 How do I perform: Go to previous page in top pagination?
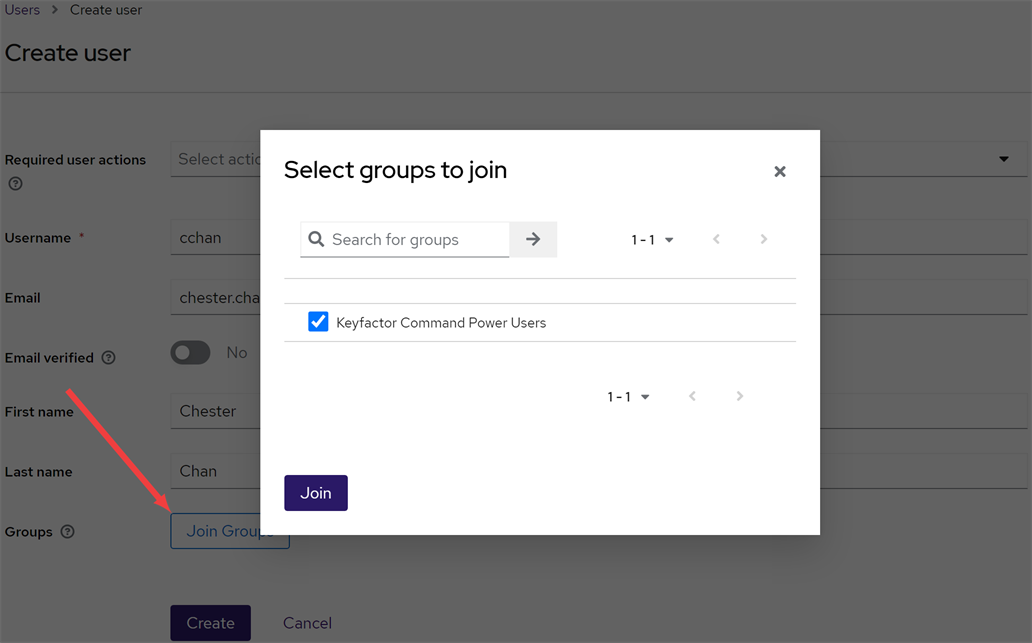(x=716, y=240)
